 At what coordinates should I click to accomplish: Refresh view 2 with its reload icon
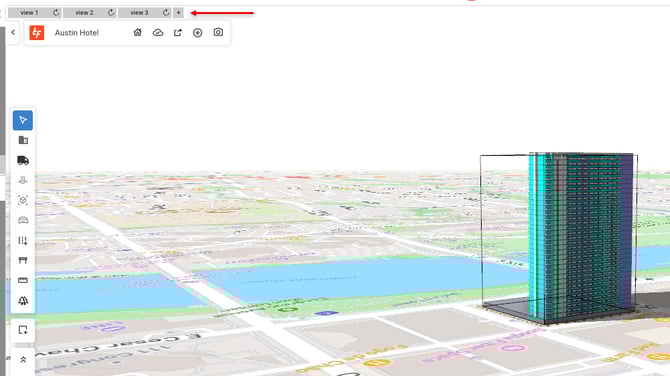pos(111,13)
